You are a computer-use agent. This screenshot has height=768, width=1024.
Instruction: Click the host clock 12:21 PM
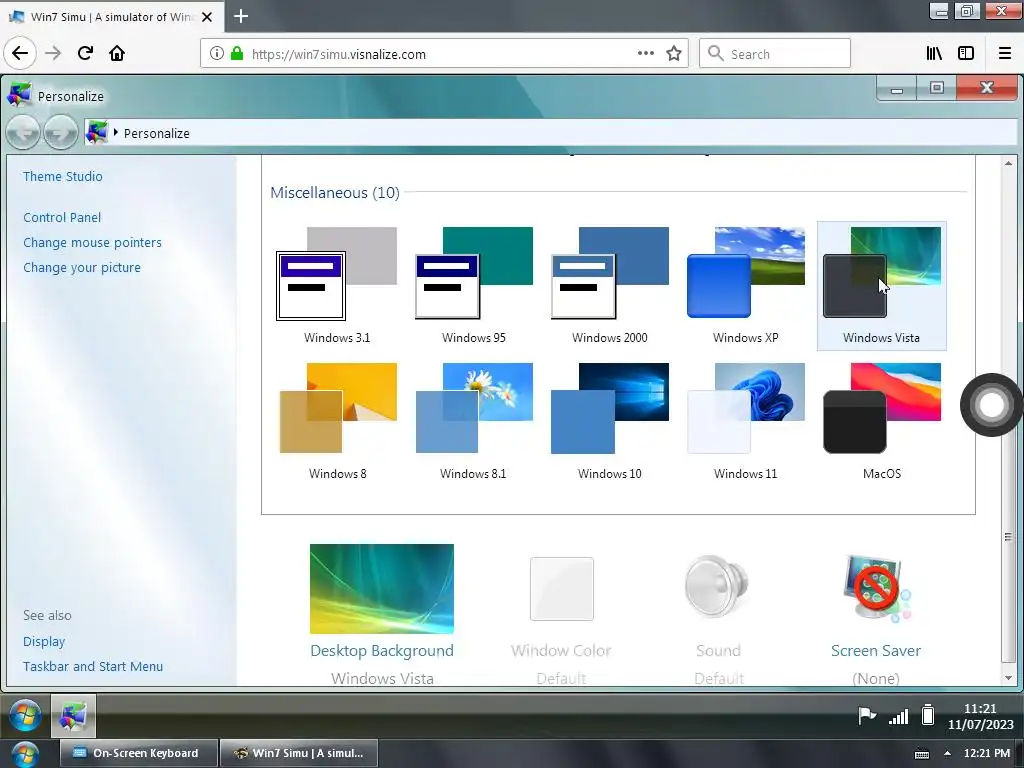(x=987, y=754)
